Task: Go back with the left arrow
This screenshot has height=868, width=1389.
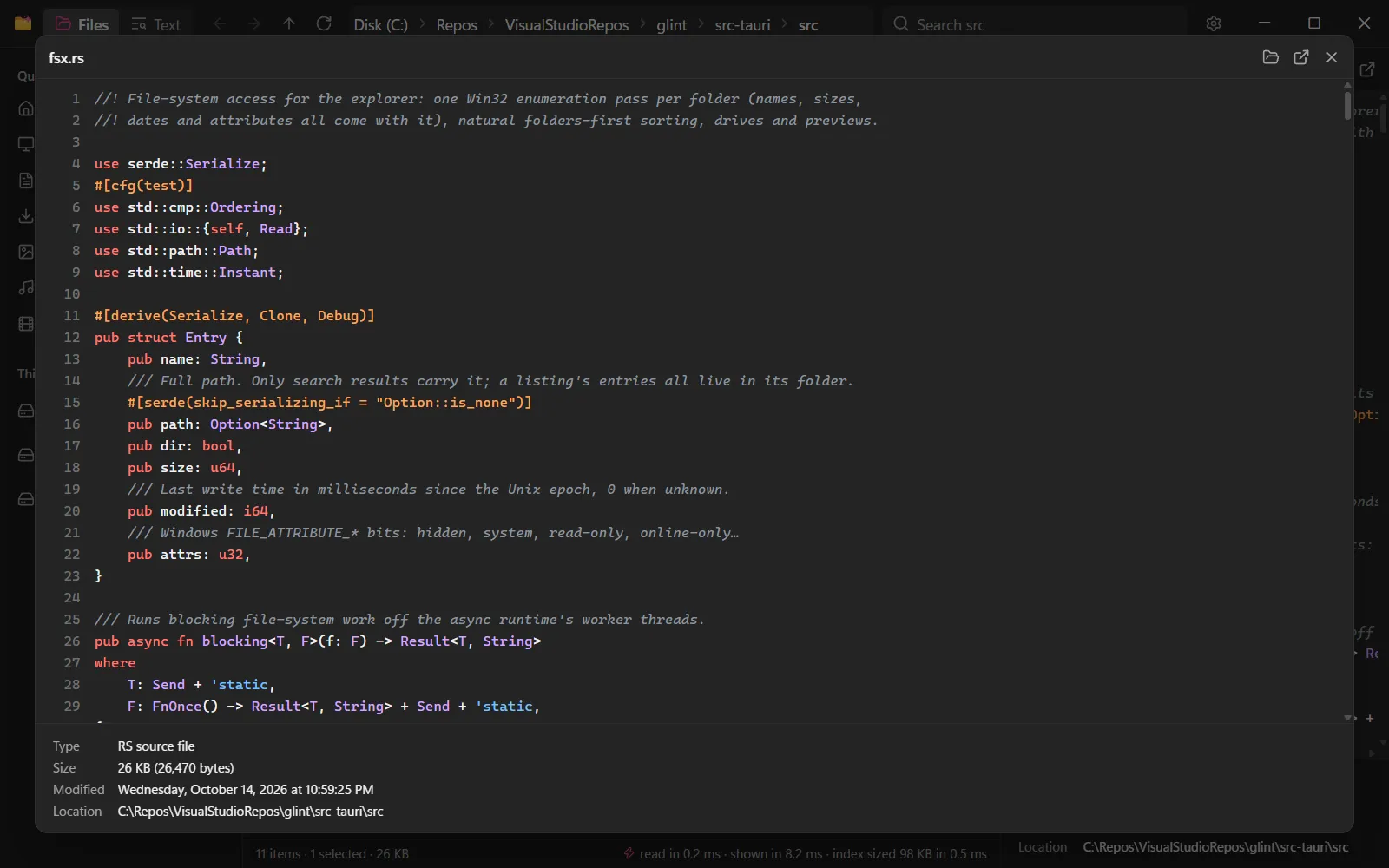Action: [220, 24]
